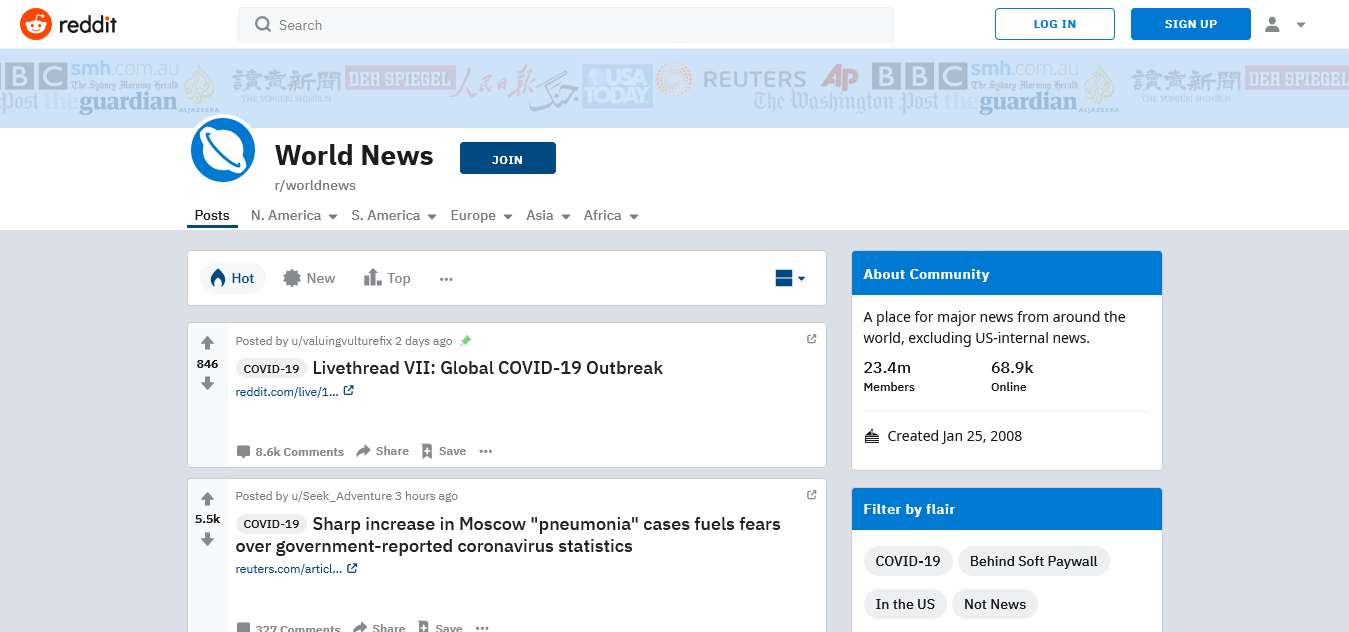Filter by the COVID-19 flair chip
Image resolution: width=1349 pixels, height=632 pixels.
907,561
